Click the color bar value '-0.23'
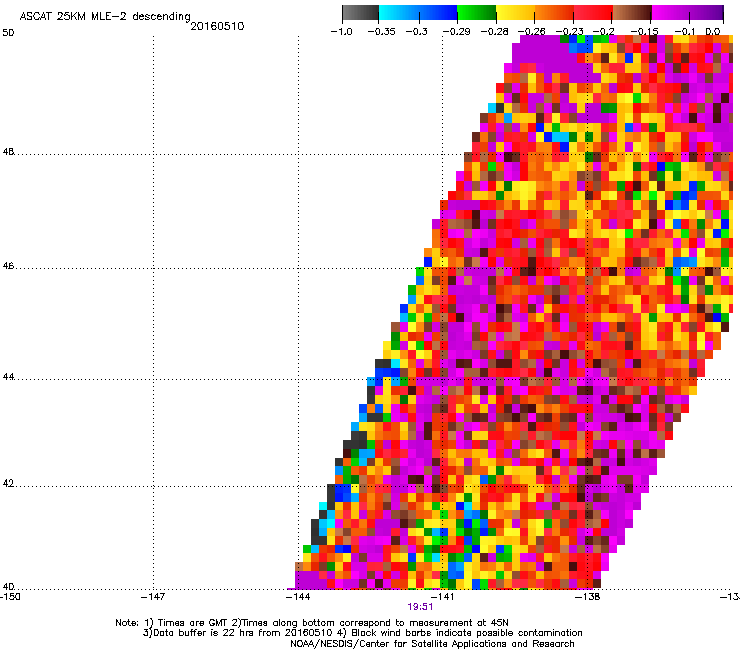The image size is (740, 650). coord(570,32)
